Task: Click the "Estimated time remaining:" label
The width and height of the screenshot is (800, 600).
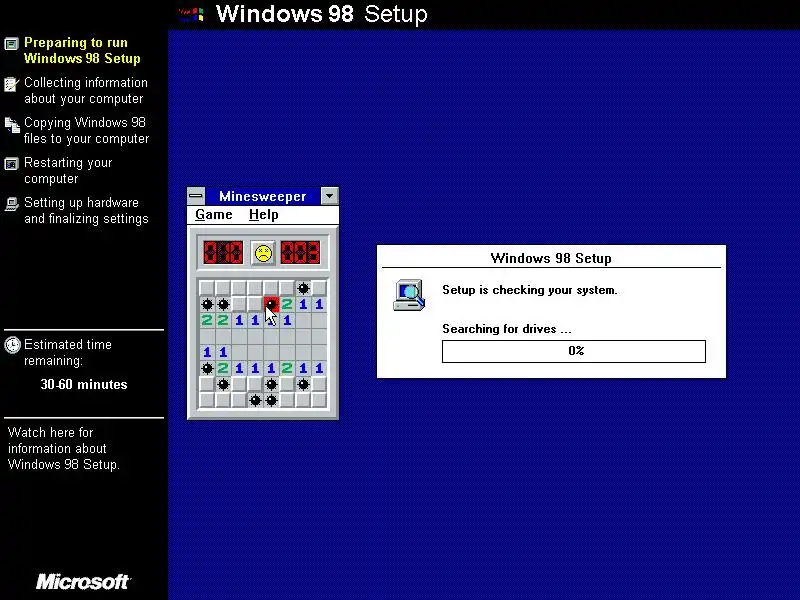Action: tap(68, 353)
